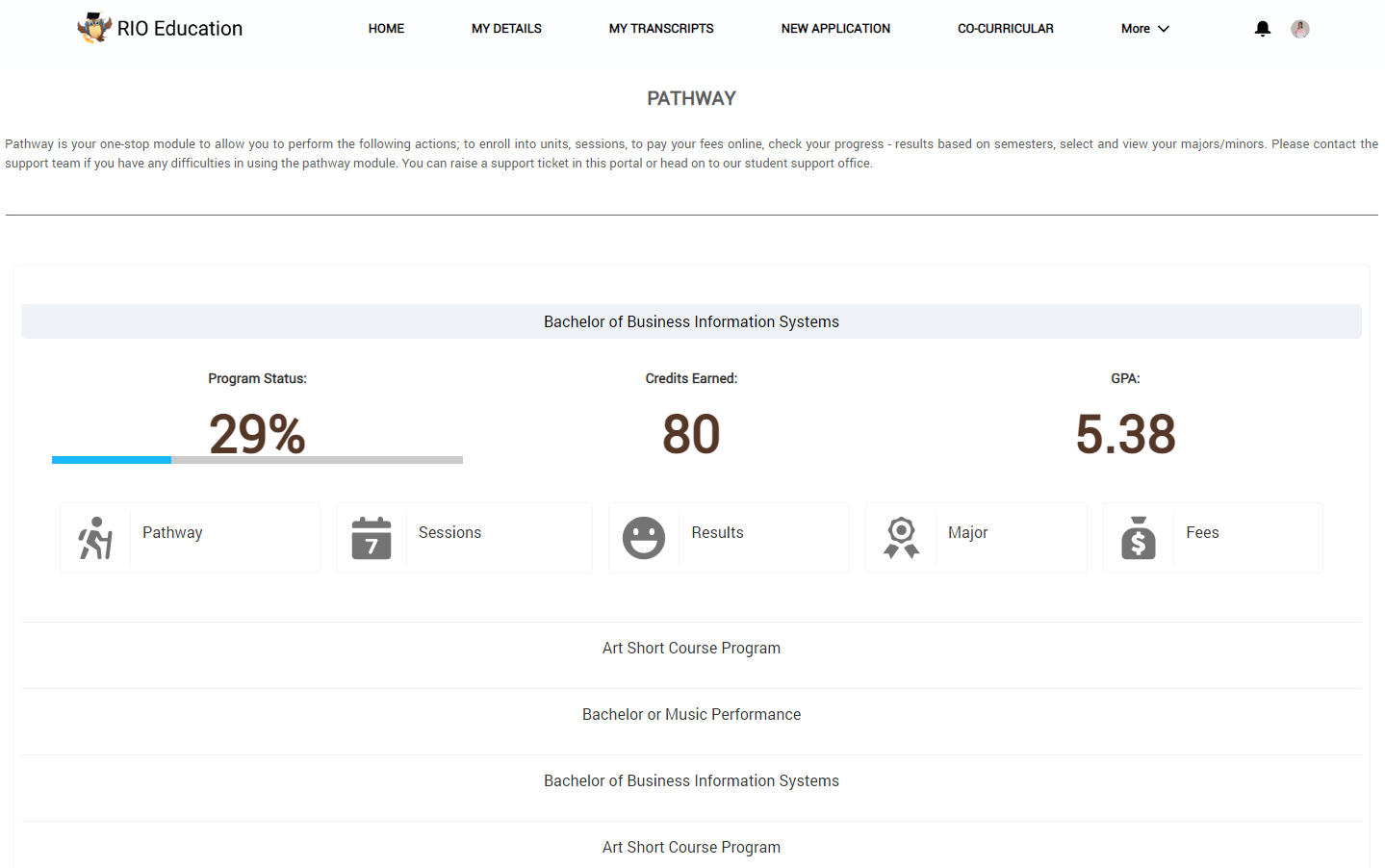1385x868 pixels.
Task: Click the Pathway hiker icon
Action: pos(95,538)
